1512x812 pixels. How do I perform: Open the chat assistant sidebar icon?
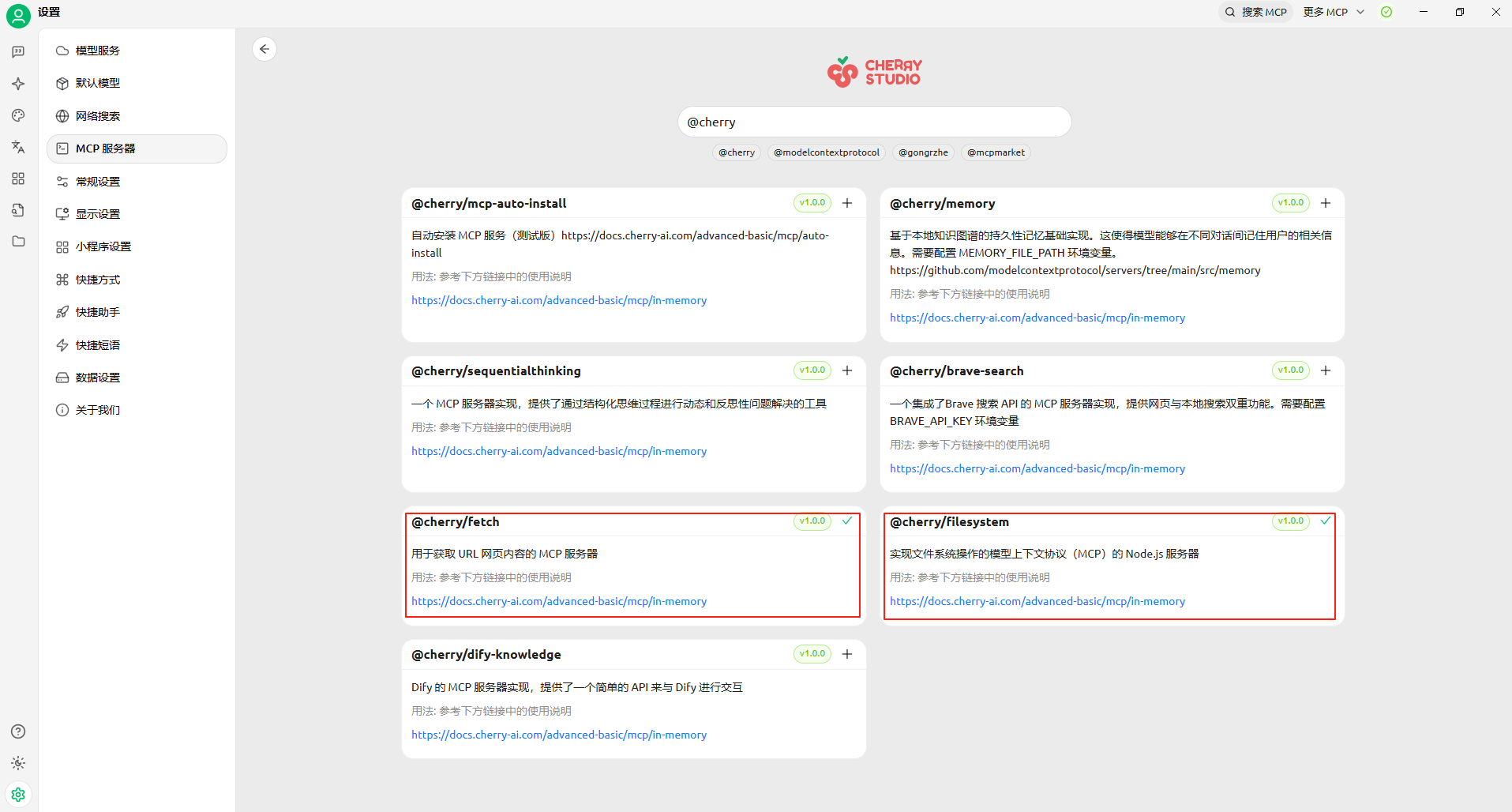coord(18,52)
